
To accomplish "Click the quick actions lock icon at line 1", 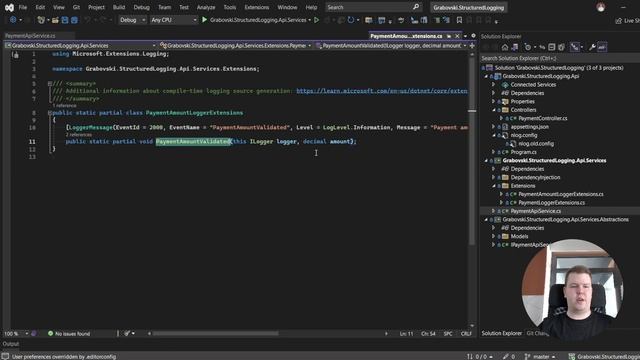I will [x=16, y=54].
